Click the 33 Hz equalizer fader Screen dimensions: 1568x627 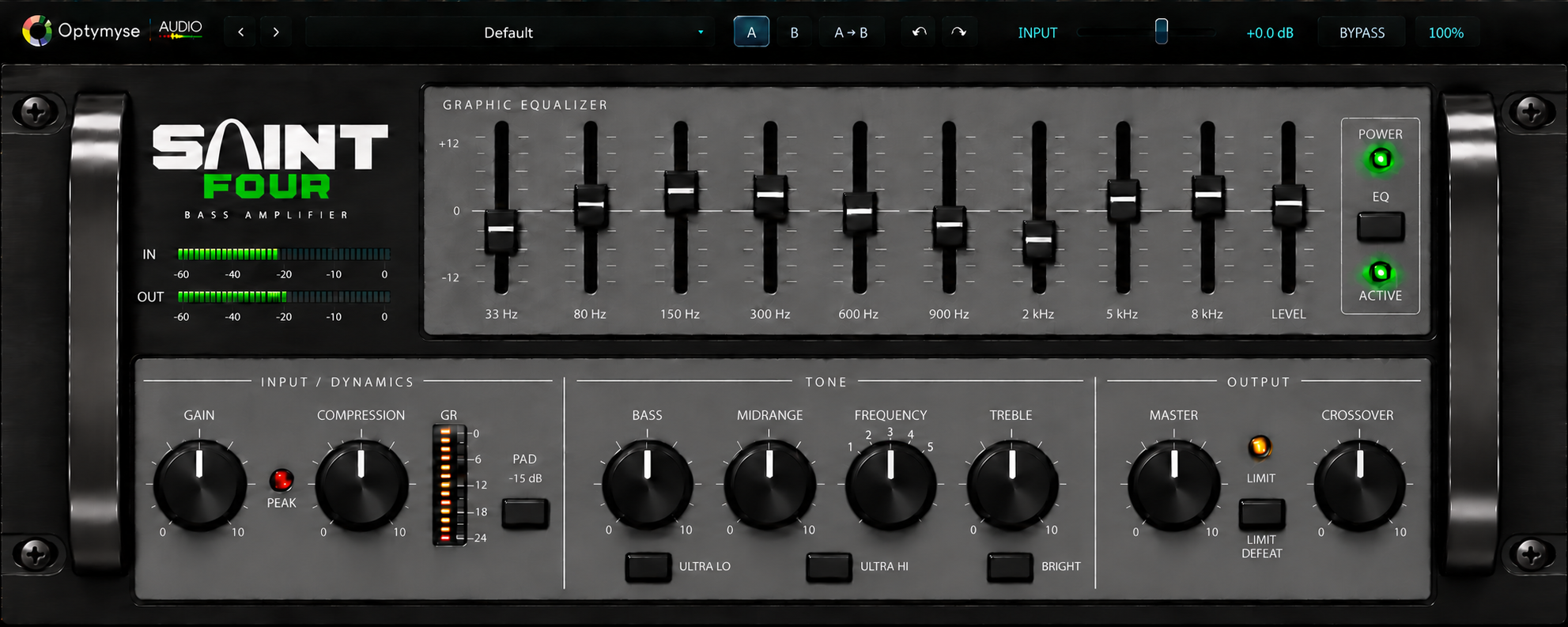coord(501,230)
